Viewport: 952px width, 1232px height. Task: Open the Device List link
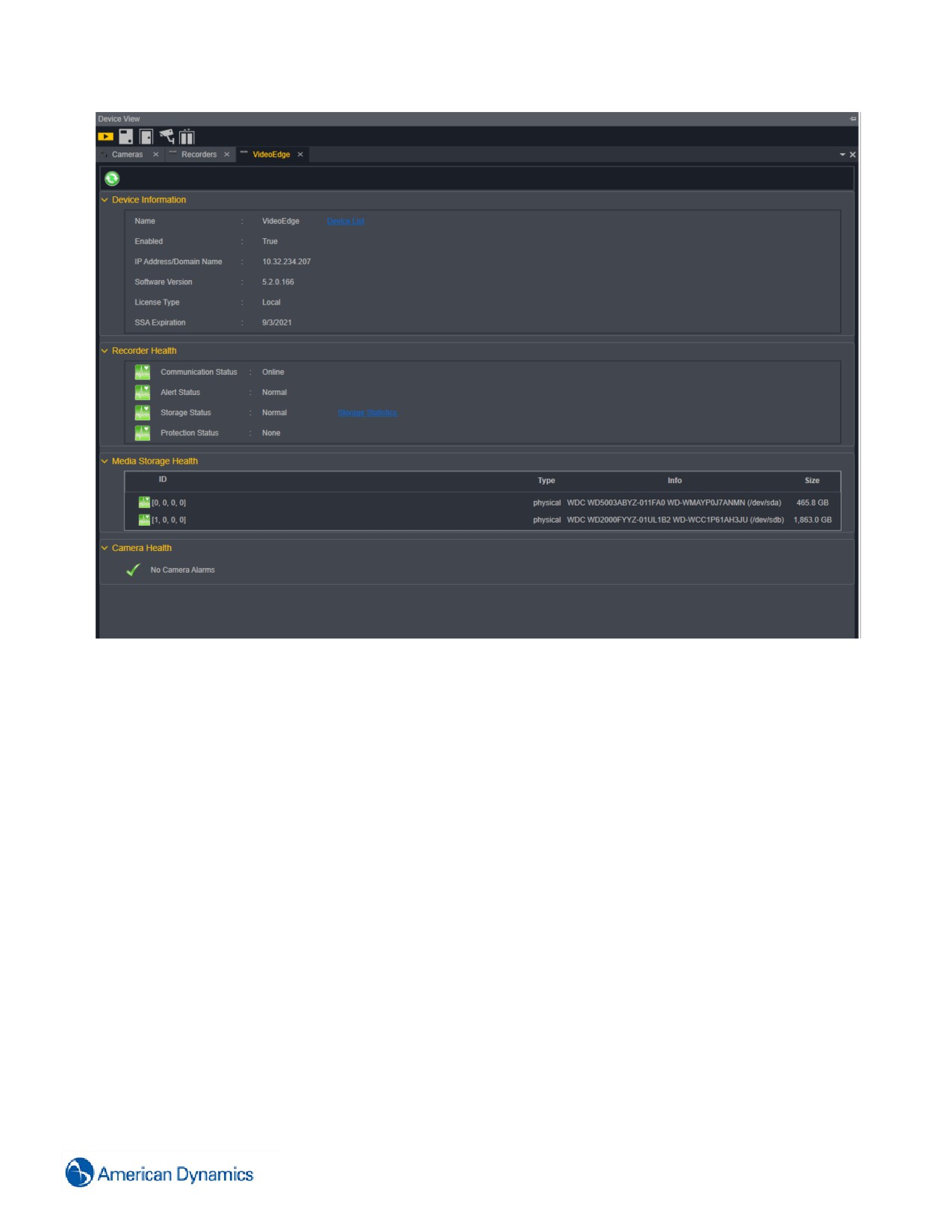(346, 221)
